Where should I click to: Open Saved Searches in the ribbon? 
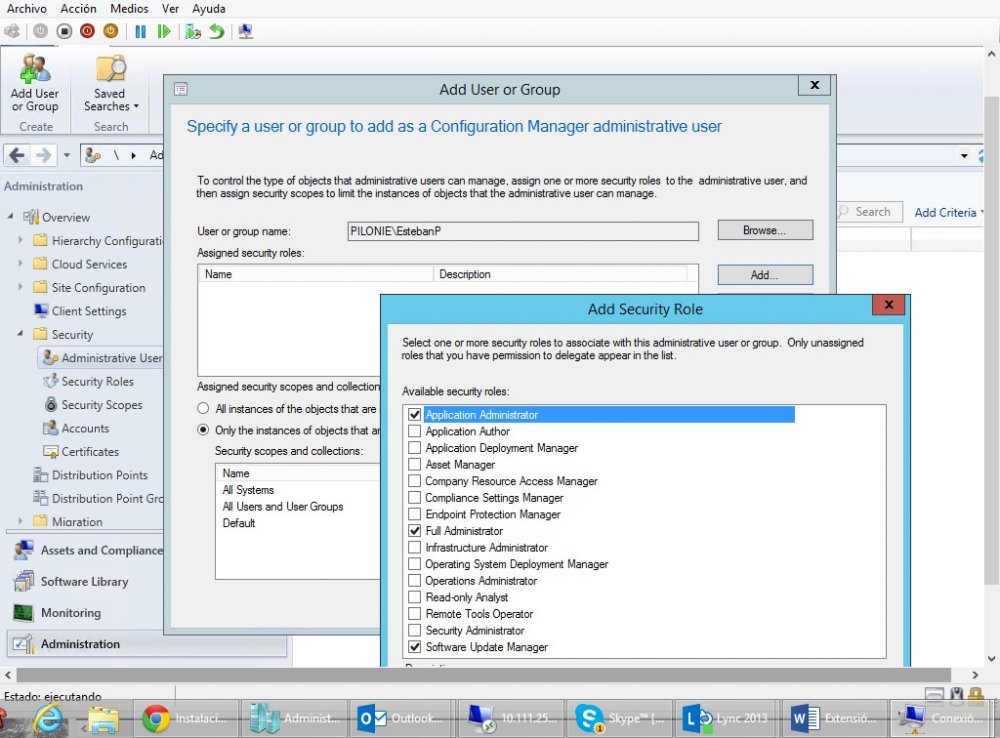click(111, 84)
